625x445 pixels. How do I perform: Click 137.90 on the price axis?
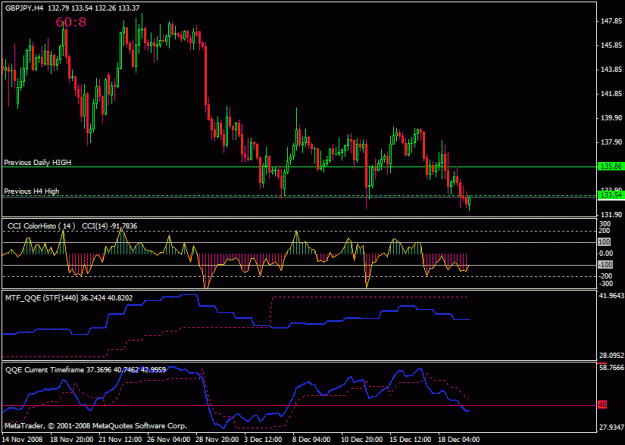[611, 142]
